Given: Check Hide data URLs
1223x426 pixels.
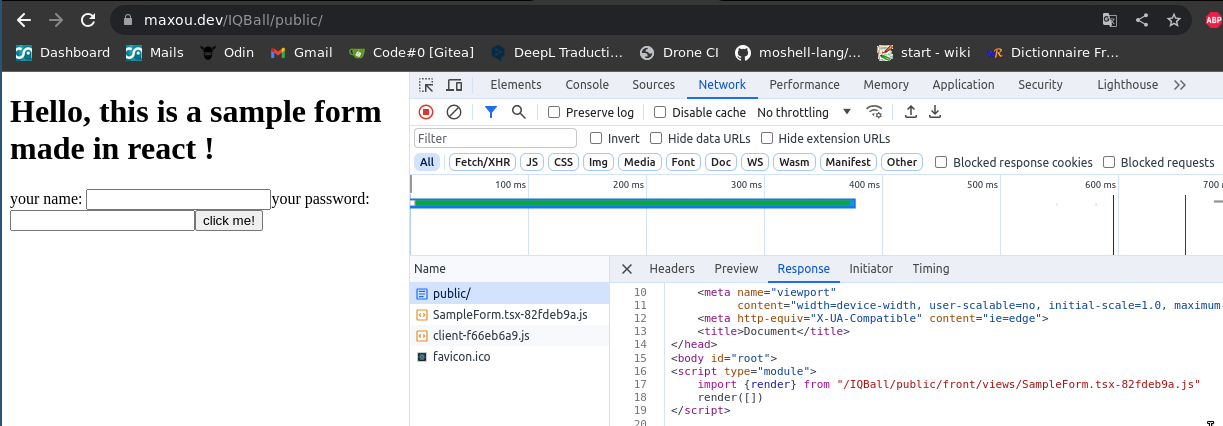Looking at the screenshot, I should (x=656, y=138).
